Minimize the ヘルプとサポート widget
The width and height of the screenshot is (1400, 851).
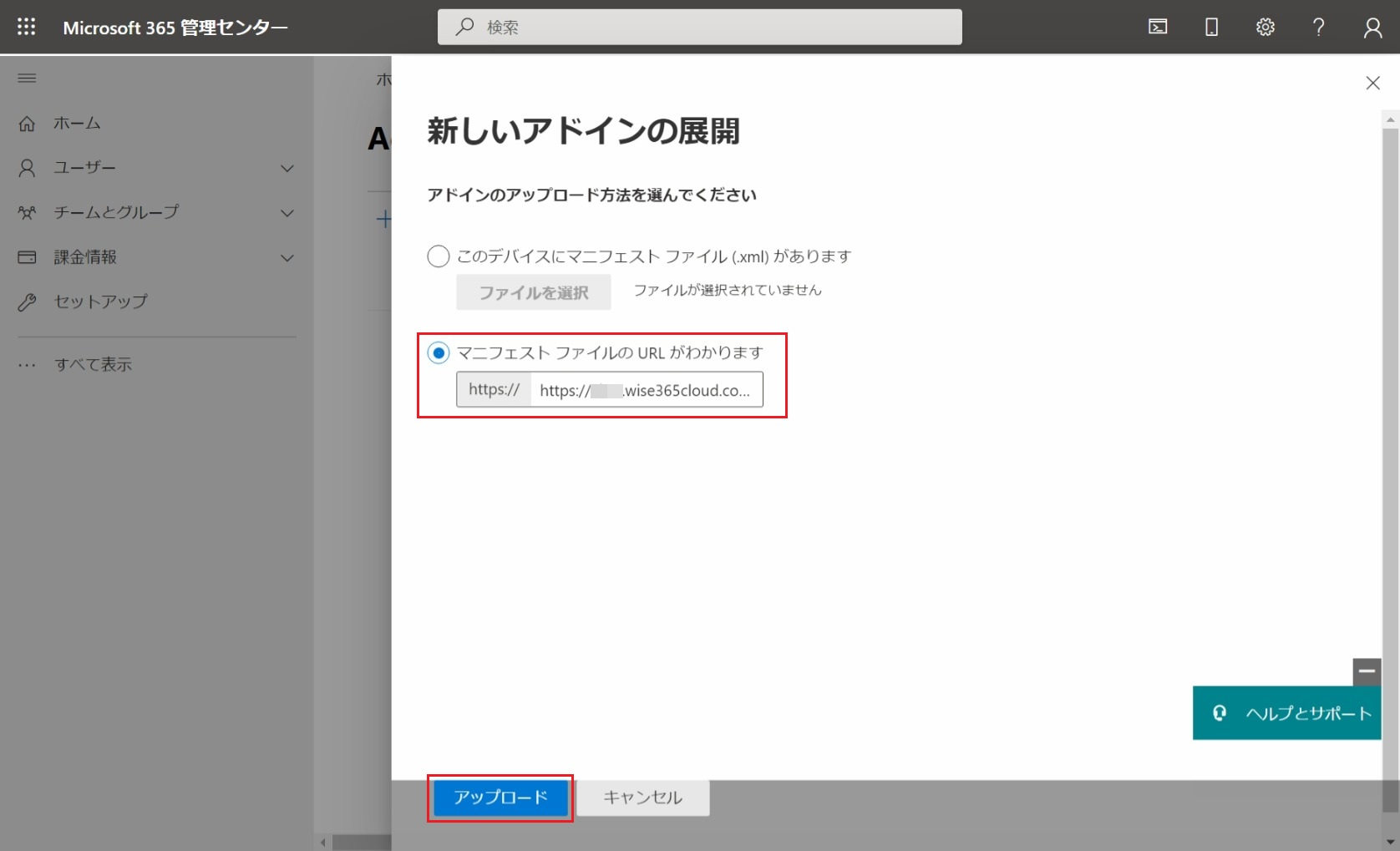point(1367,671)
